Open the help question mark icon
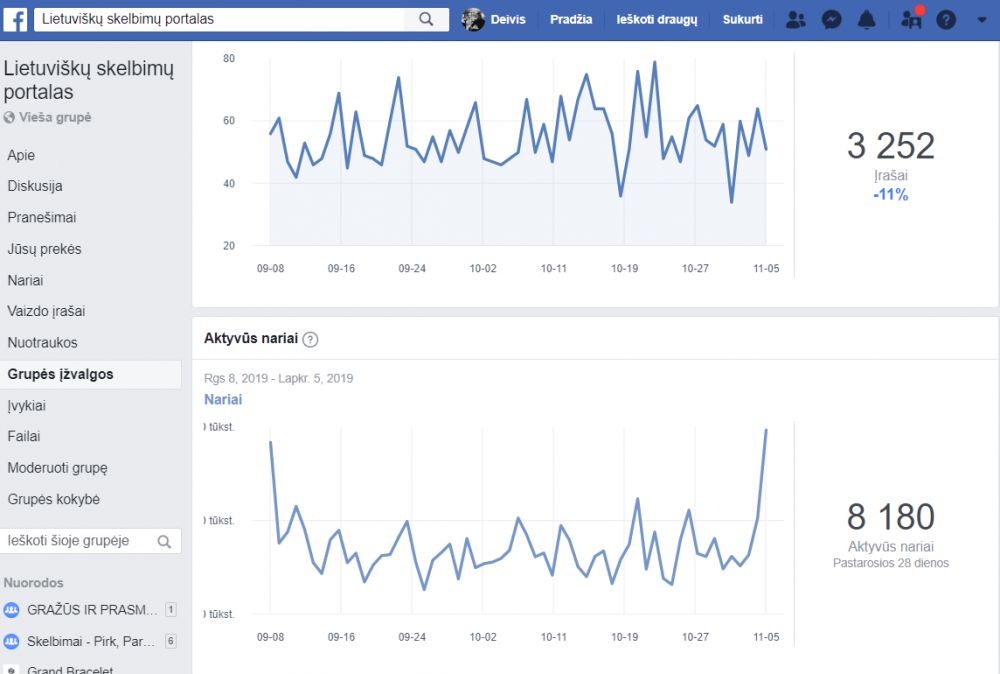Screen dimensions: 1000x674 tap(946, 20)
